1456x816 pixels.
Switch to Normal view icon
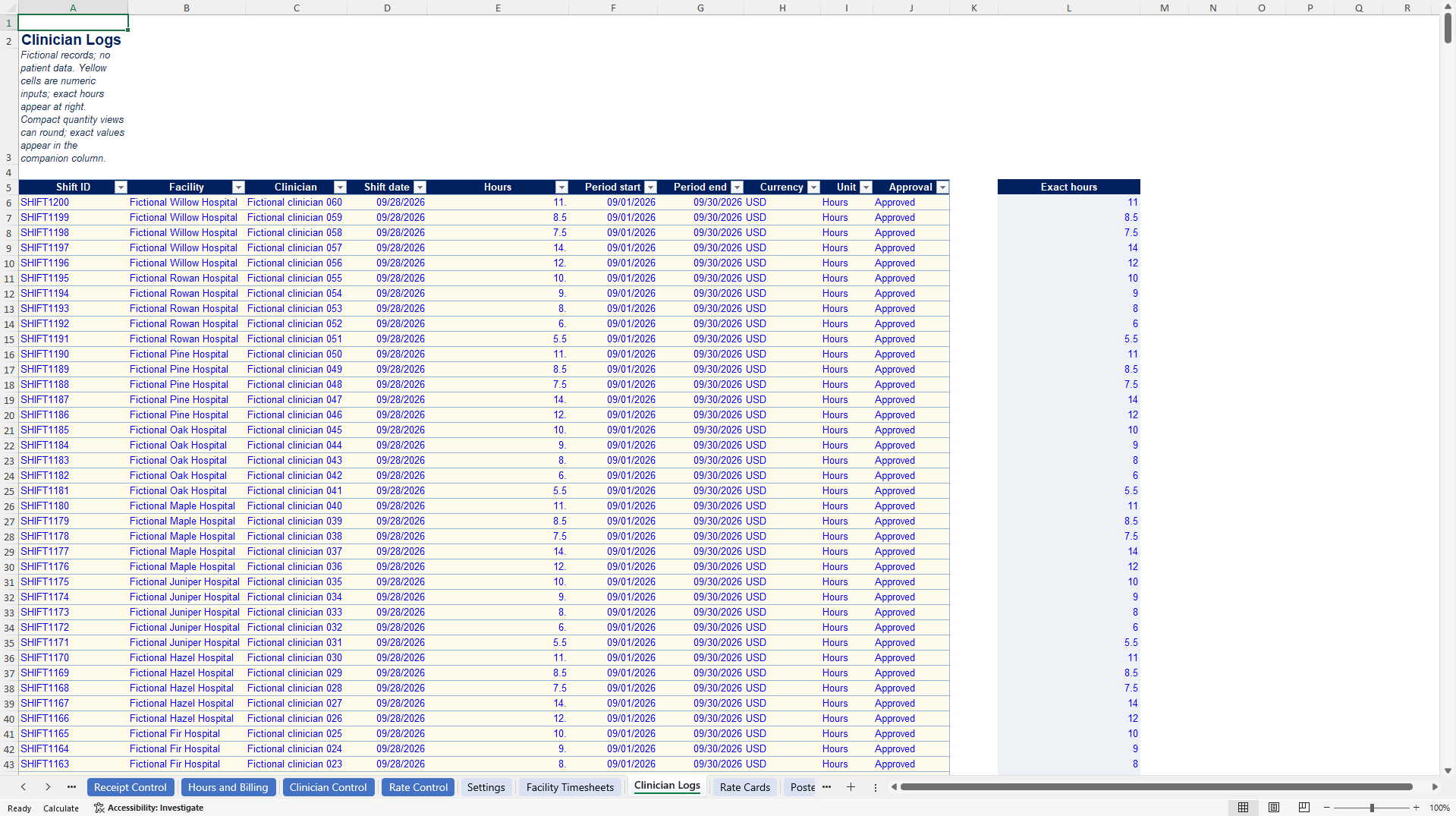(1244, 808)
